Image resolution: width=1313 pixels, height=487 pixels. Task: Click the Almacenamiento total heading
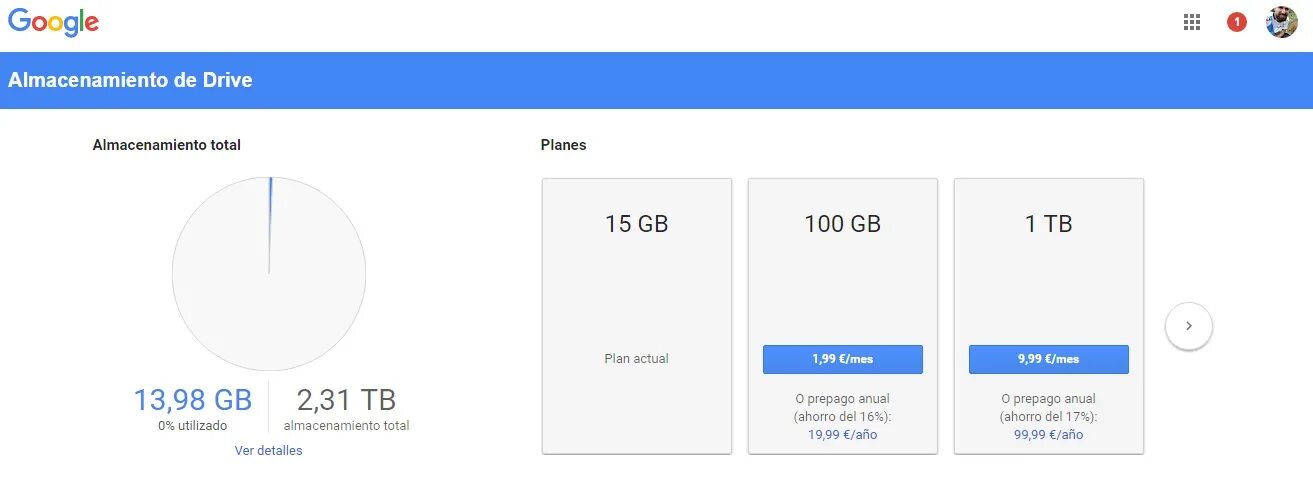tap(167, 145)
